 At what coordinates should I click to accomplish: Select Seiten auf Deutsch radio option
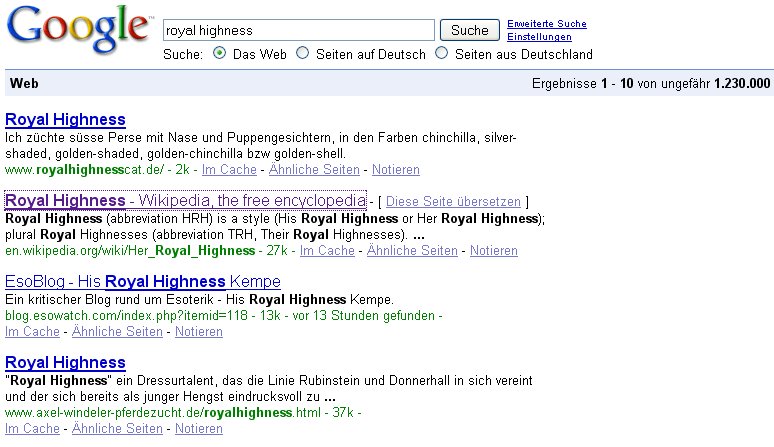click(x=303, y=53)
